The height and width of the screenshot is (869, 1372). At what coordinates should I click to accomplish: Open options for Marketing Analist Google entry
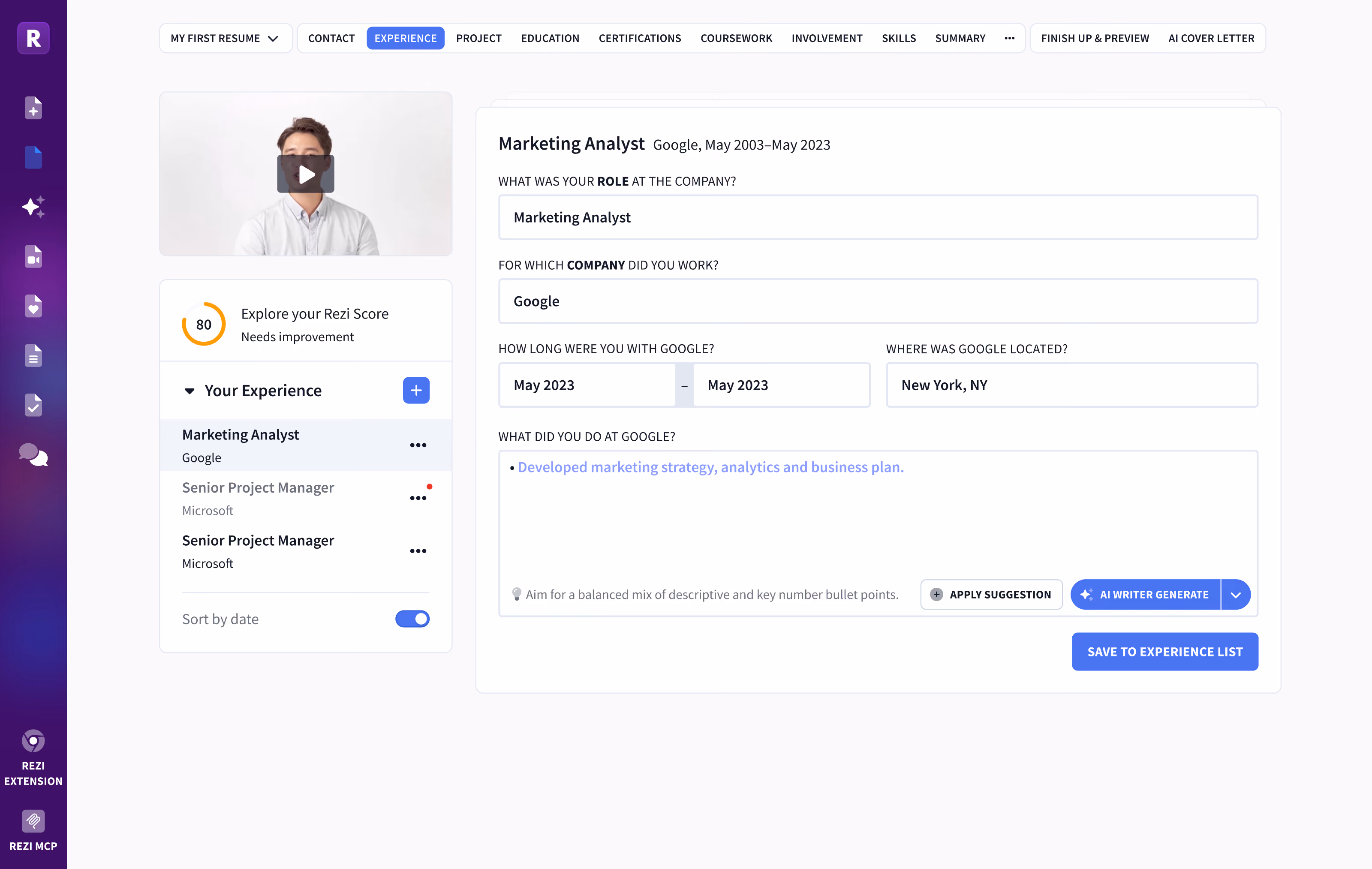point(418,445)
